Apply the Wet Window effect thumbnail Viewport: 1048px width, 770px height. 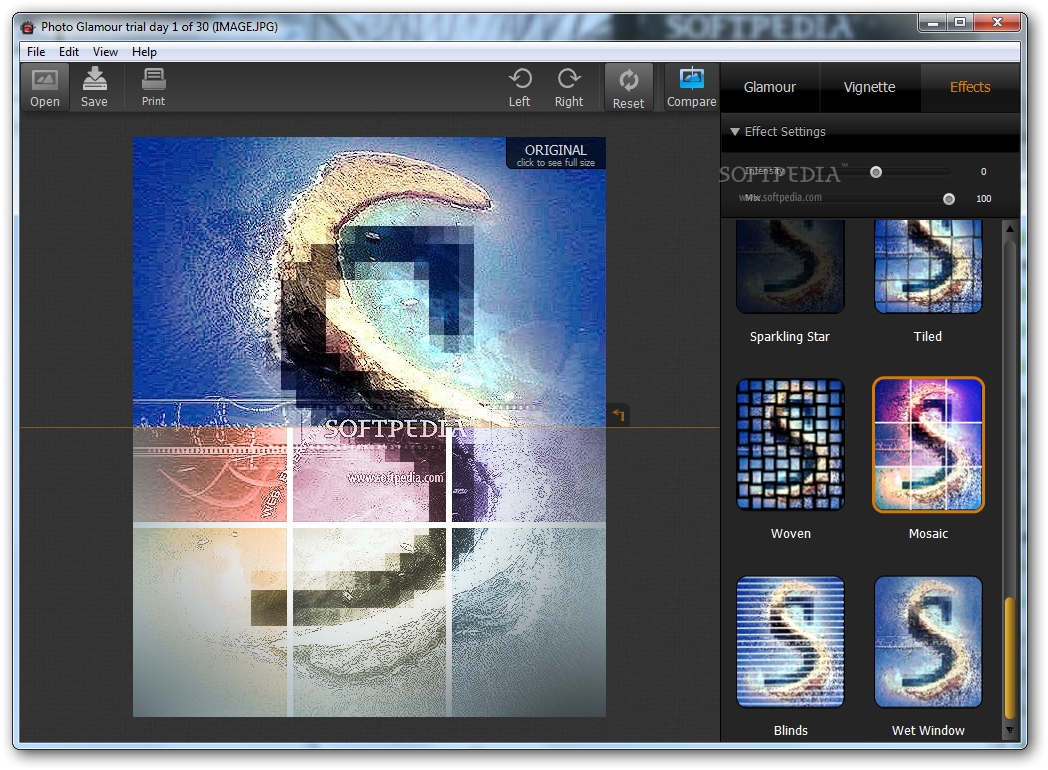click(x=928, y=642)
